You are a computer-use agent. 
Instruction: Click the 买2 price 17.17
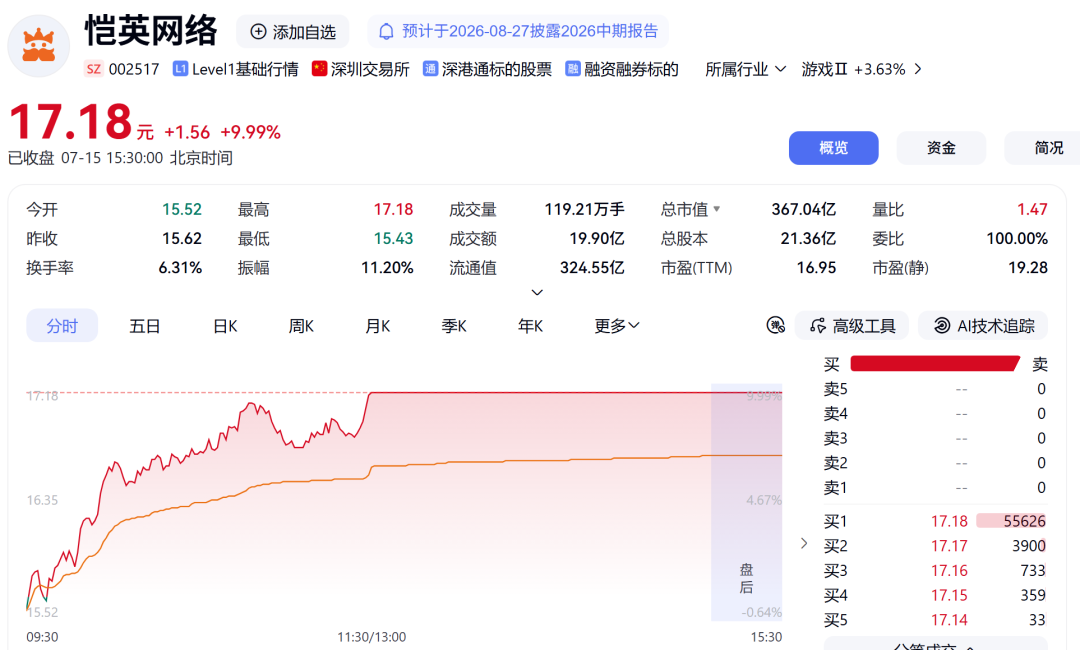point(949,546)
